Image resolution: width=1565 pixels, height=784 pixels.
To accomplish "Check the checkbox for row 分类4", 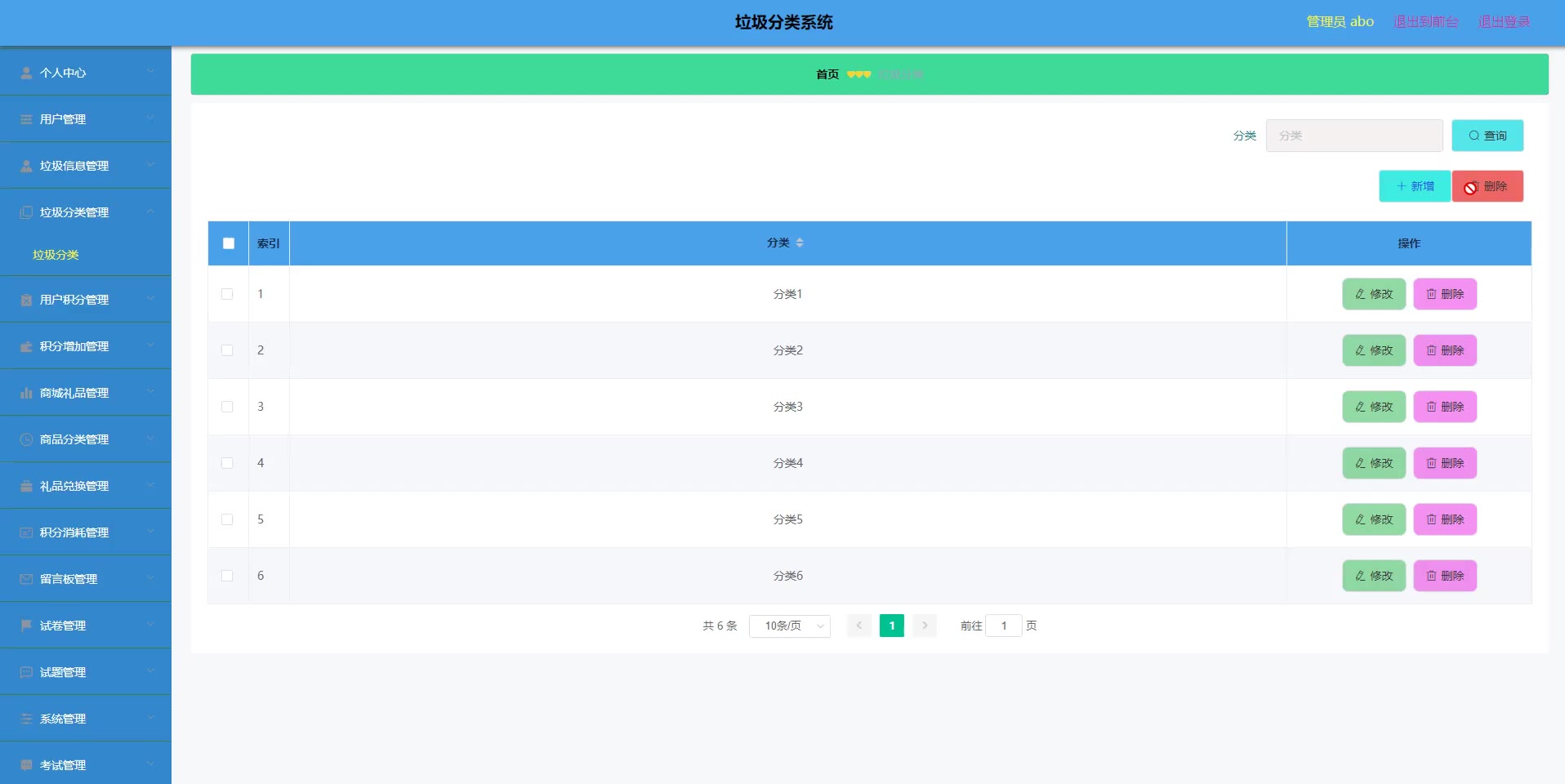I will click(x=227, y=463).
